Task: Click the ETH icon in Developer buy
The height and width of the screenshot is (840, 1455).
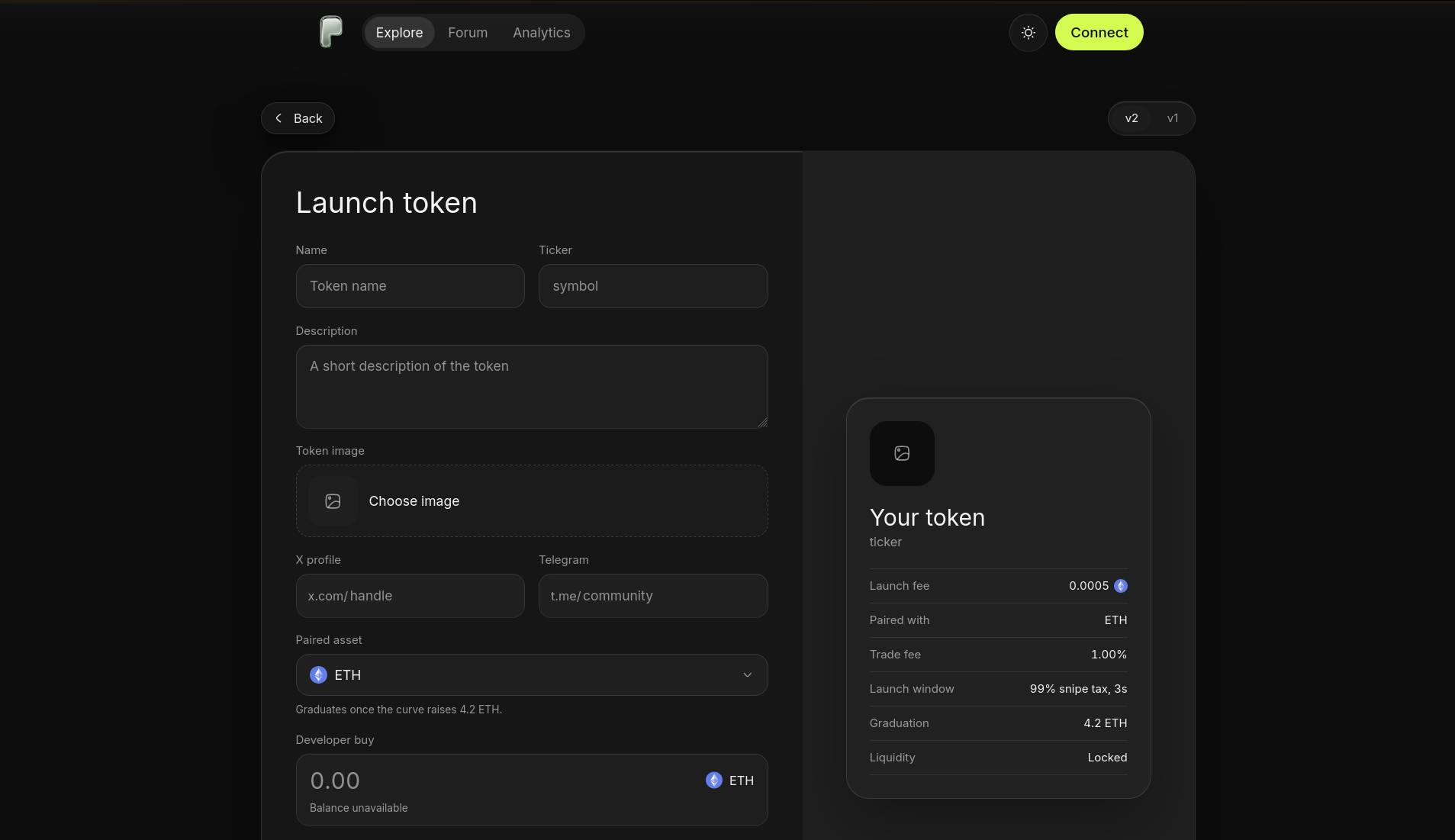Action: (713, 780)
